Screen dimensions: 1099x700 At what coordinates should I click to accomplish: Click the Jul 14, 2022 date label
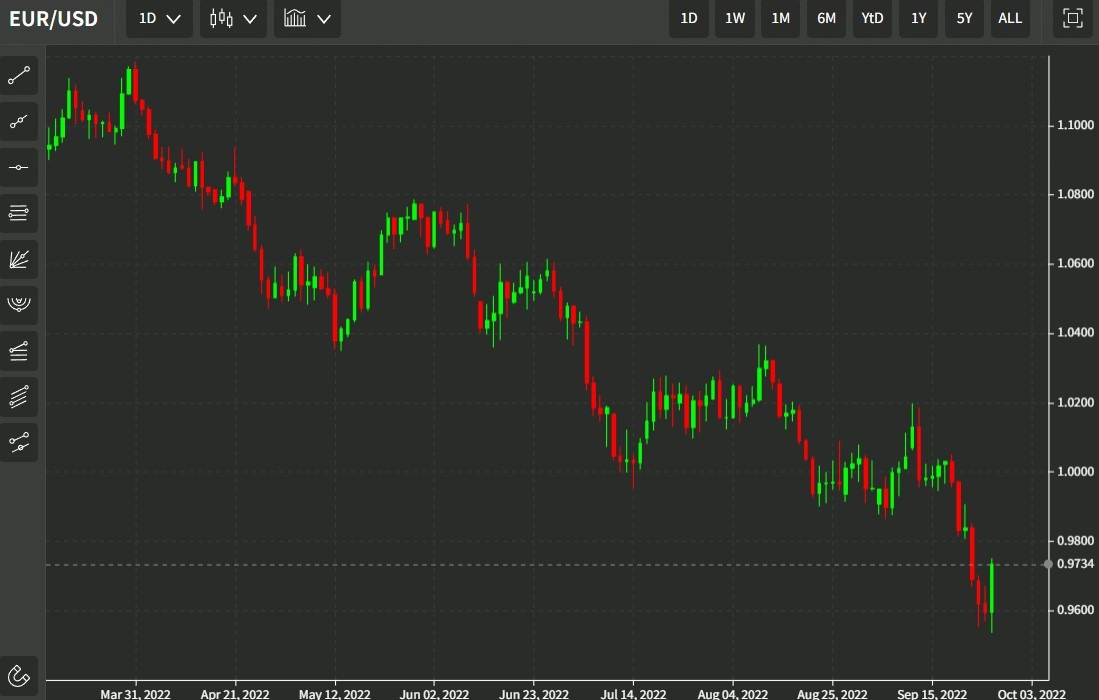pyautogui.click(x=634, y=694)
